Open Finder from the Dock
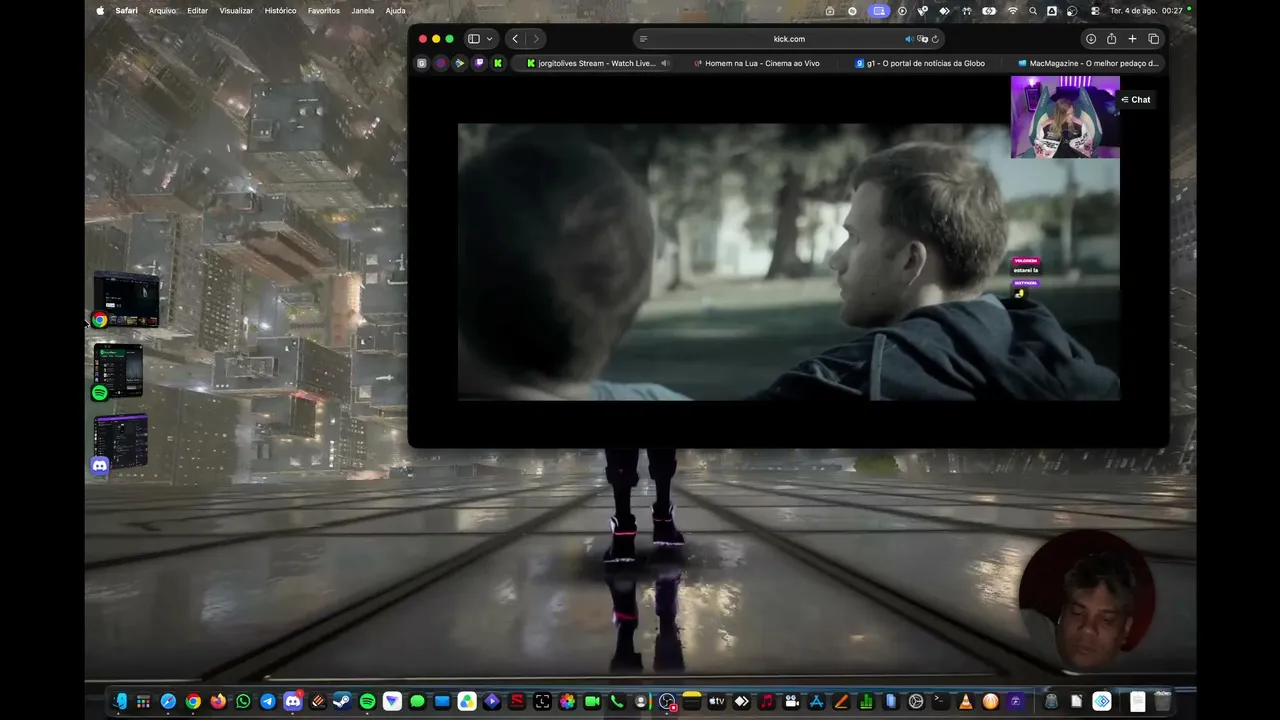The image size is (1280, 720). 119,702
